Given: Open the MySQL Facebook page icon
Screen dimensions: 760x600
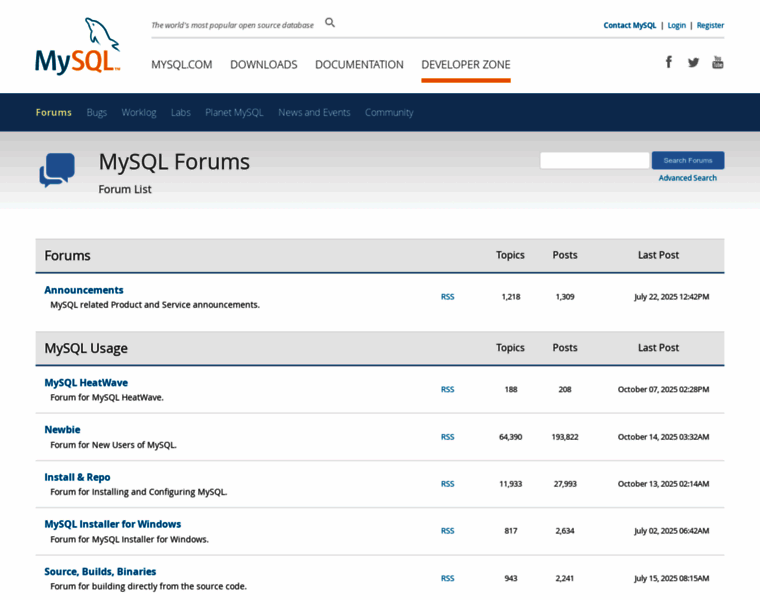Looking at the screenshot, I should (x=669, y=62).
